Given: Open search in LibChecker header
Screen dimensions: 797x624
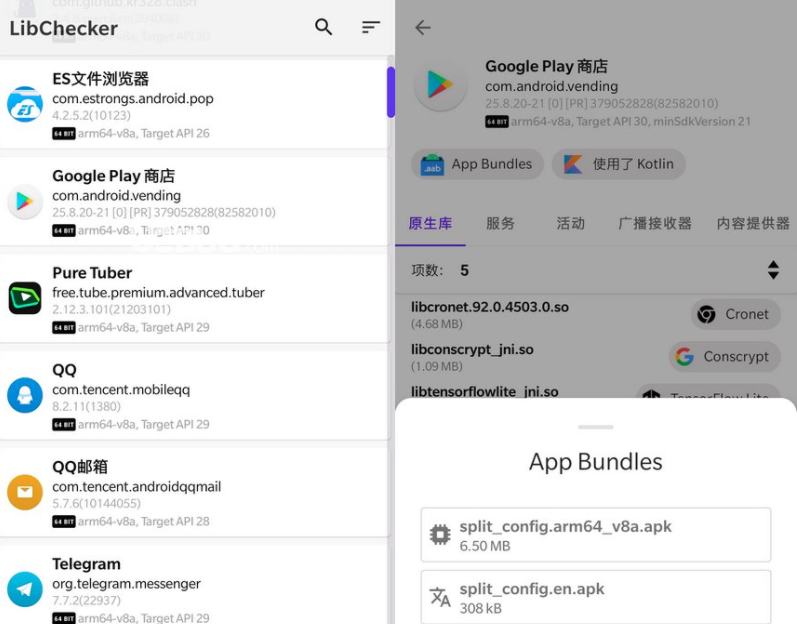Looking at the screenshot, I should [x=323, y=26].
